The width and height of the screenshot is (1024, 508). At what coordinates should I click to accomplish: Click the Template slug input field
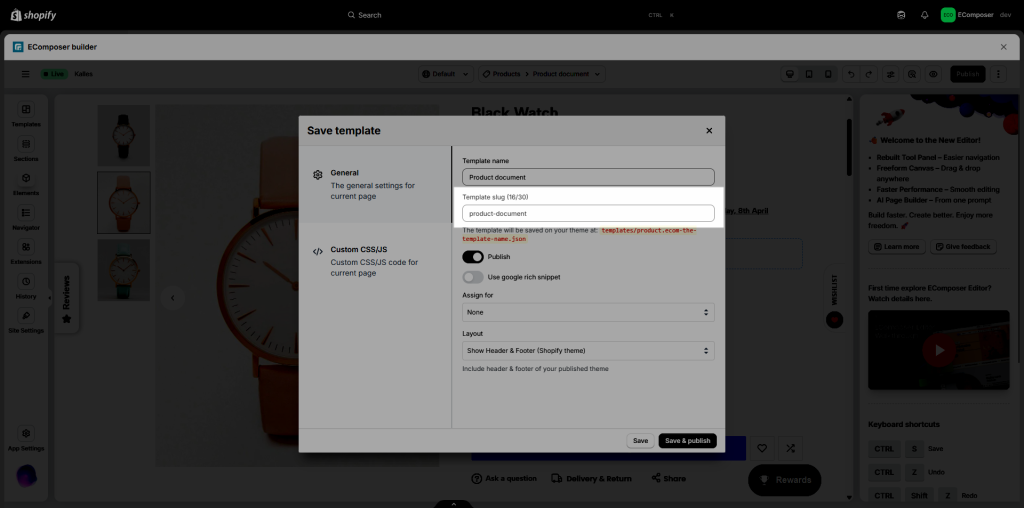[588, 213]
